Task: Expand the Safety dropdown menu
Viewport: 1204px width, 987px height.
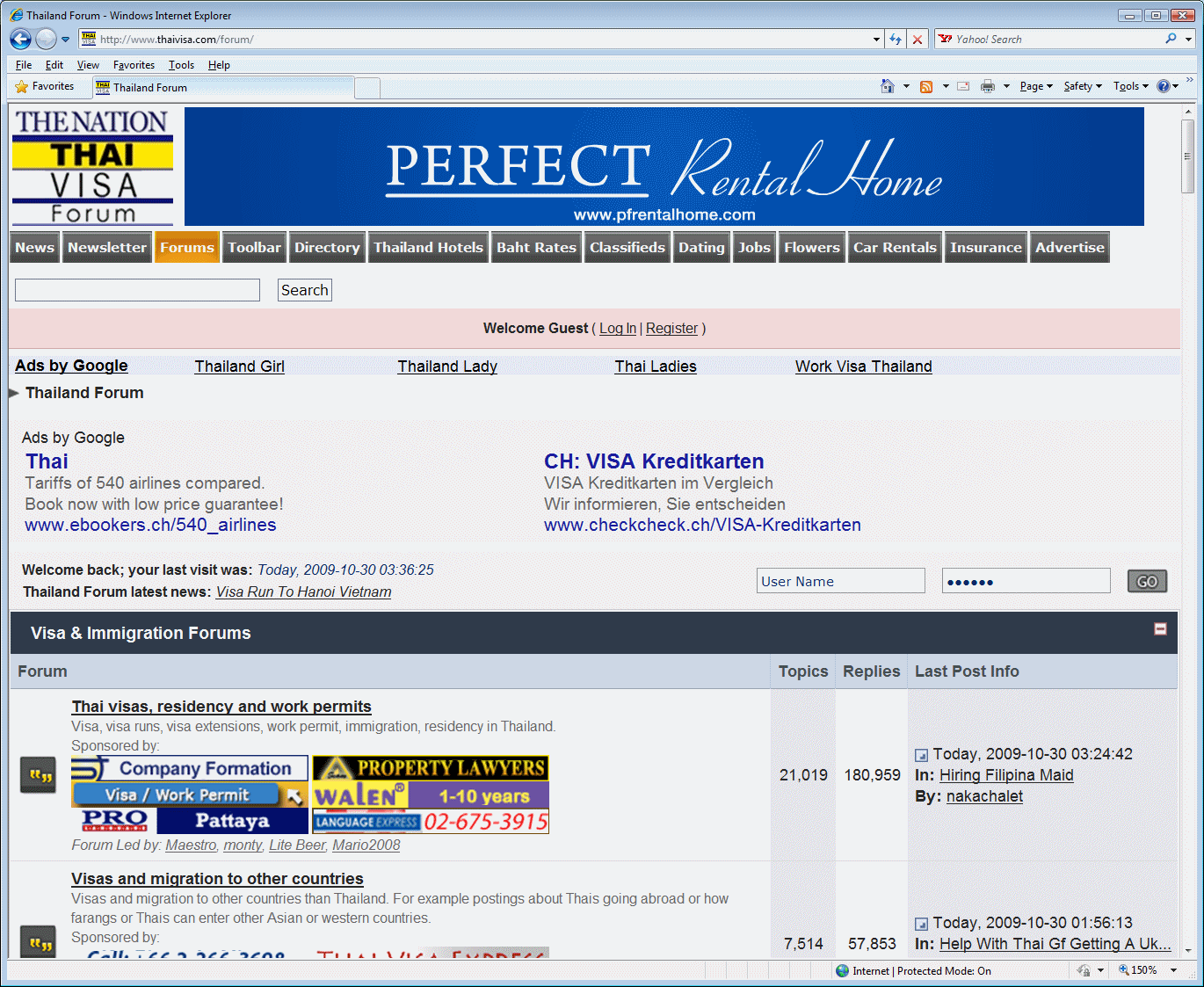Action: (x=1083, y=86)
